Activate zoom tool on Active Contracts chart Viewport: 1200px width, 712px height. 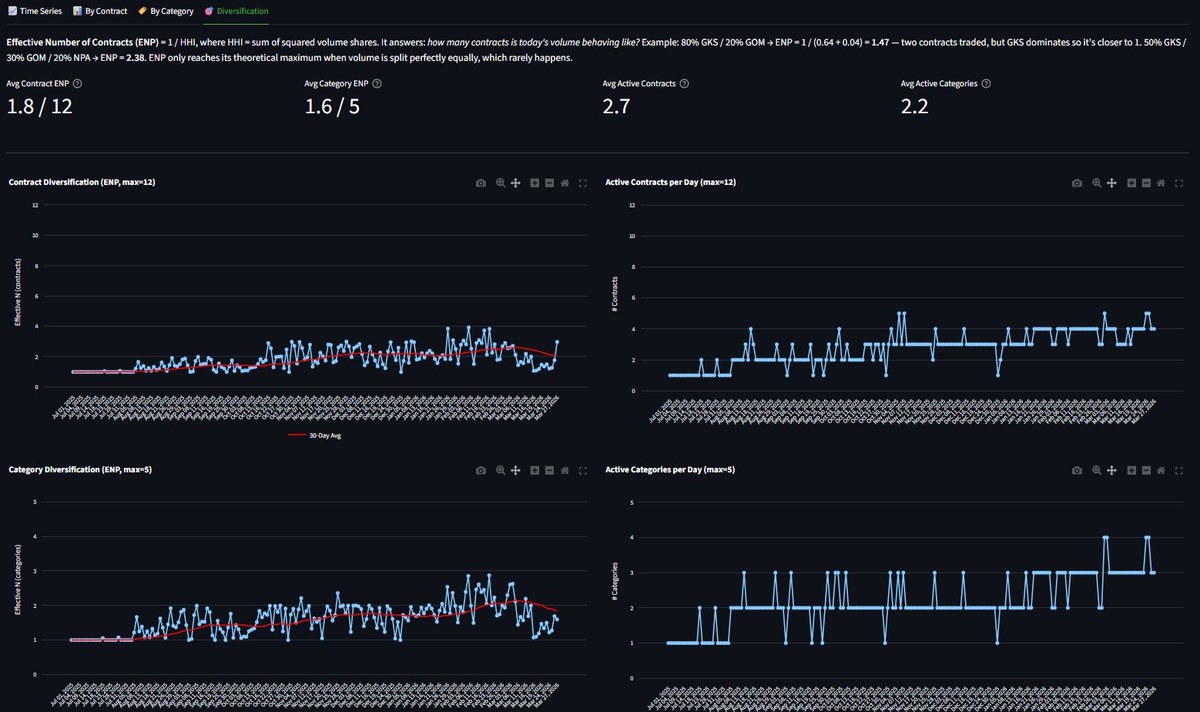[1095, 183]
